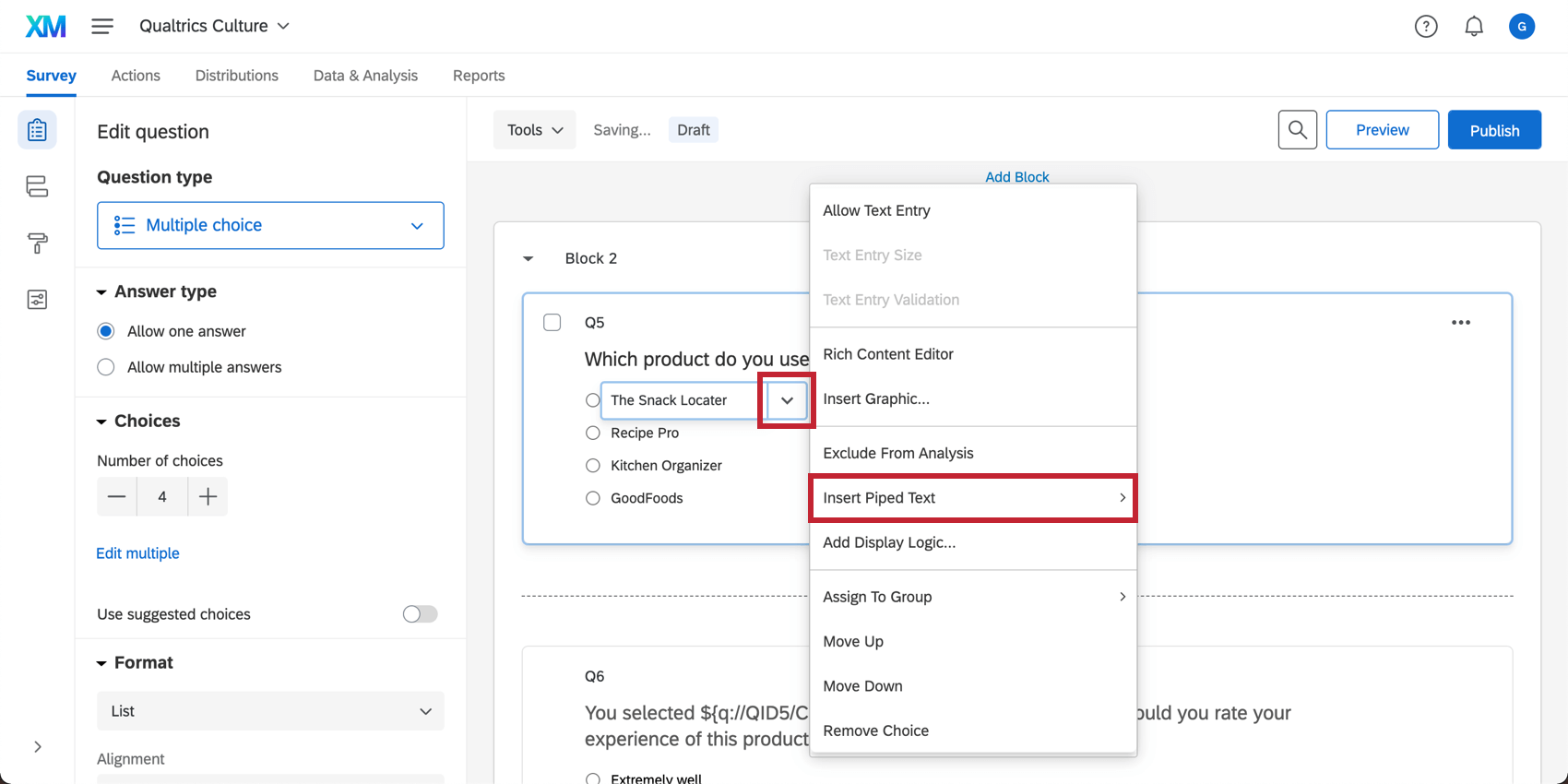Viewport: 1568px width, 784px height.
Task: Increase number of choices with plus
Action: coord(208,497)
